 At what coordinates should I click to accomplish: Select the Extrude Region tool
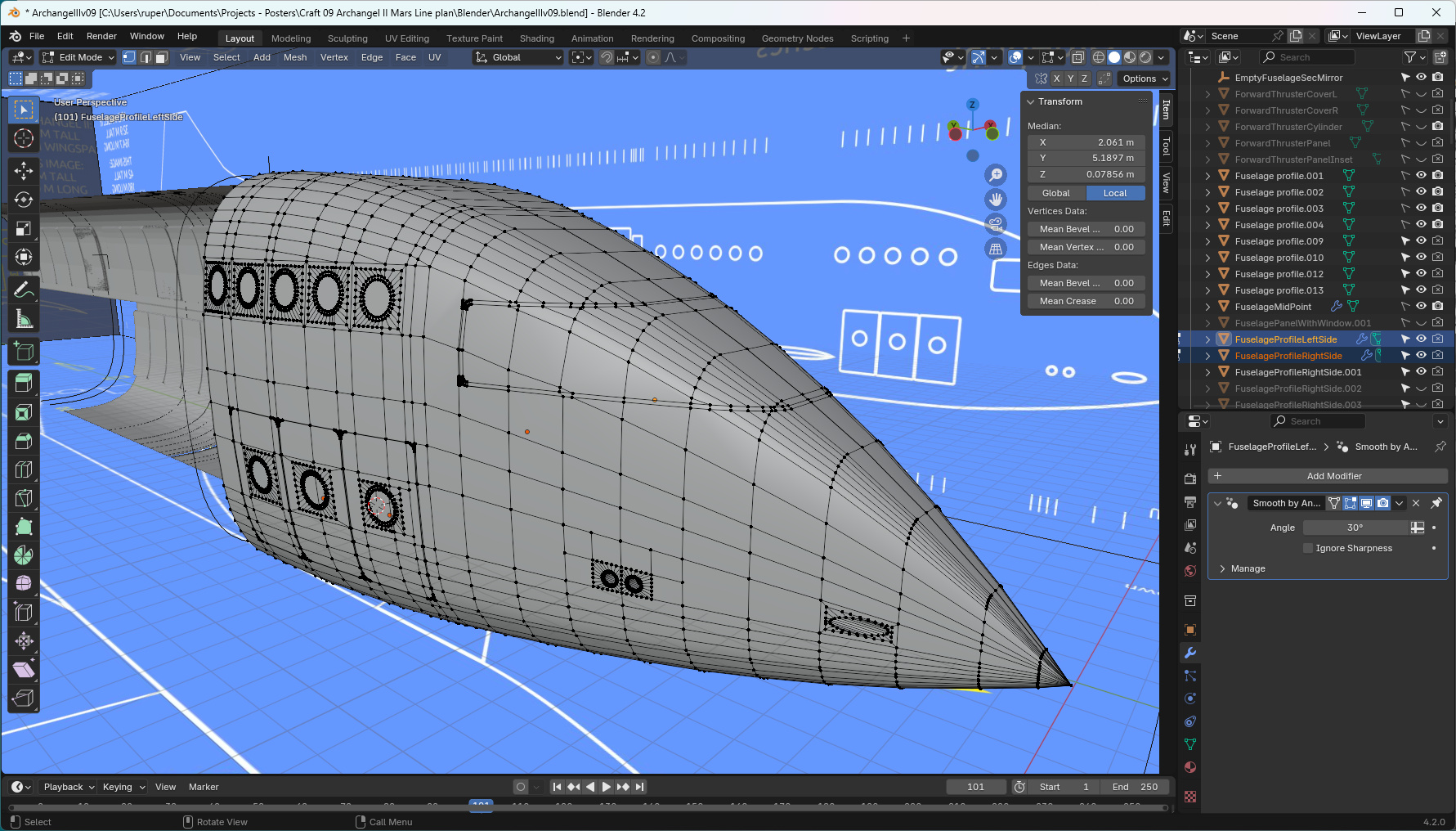(x=24, y=382)
